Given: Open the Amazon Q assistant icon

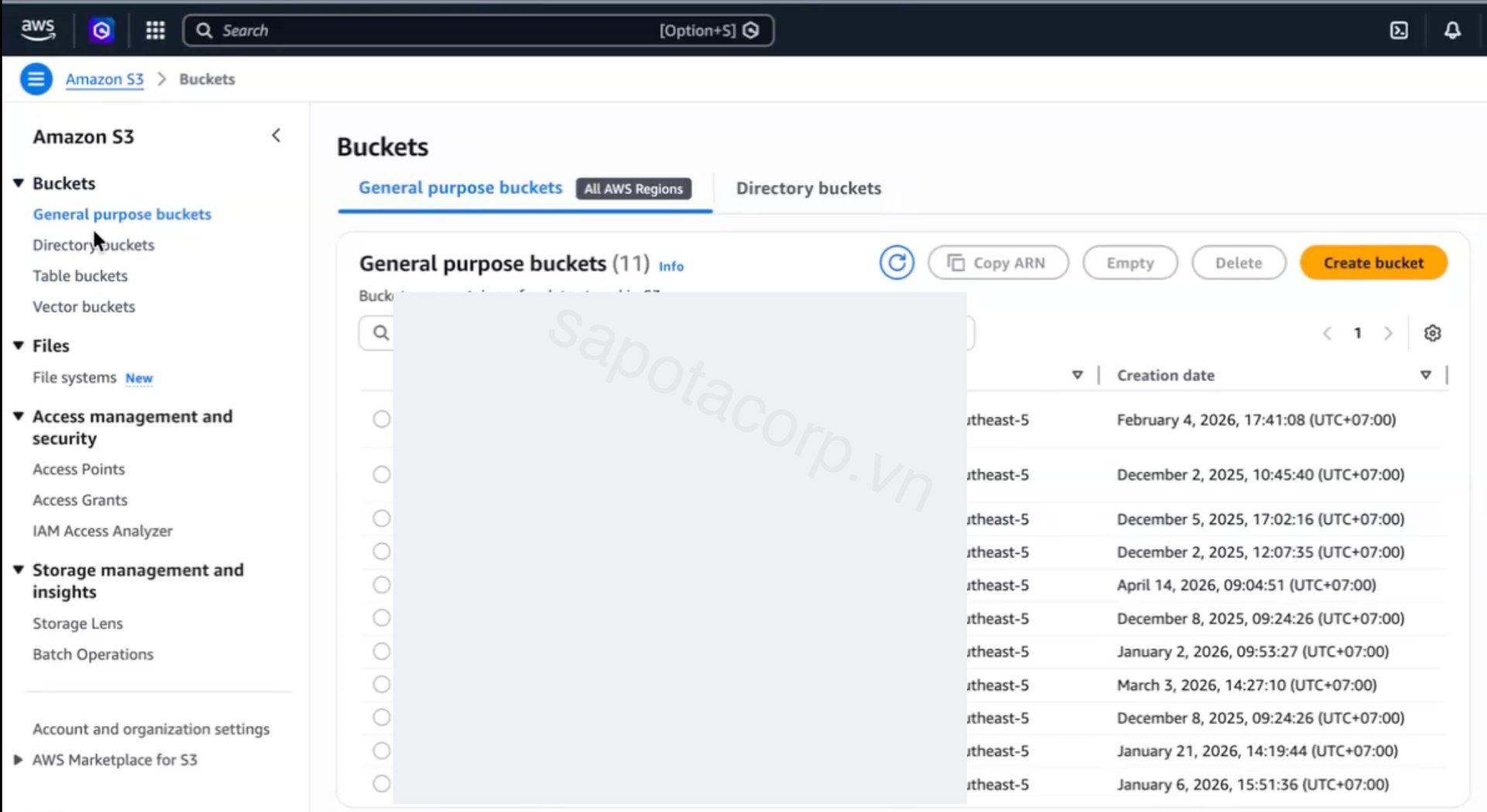Looking at the screenshot, I should [x=101, y=30].
